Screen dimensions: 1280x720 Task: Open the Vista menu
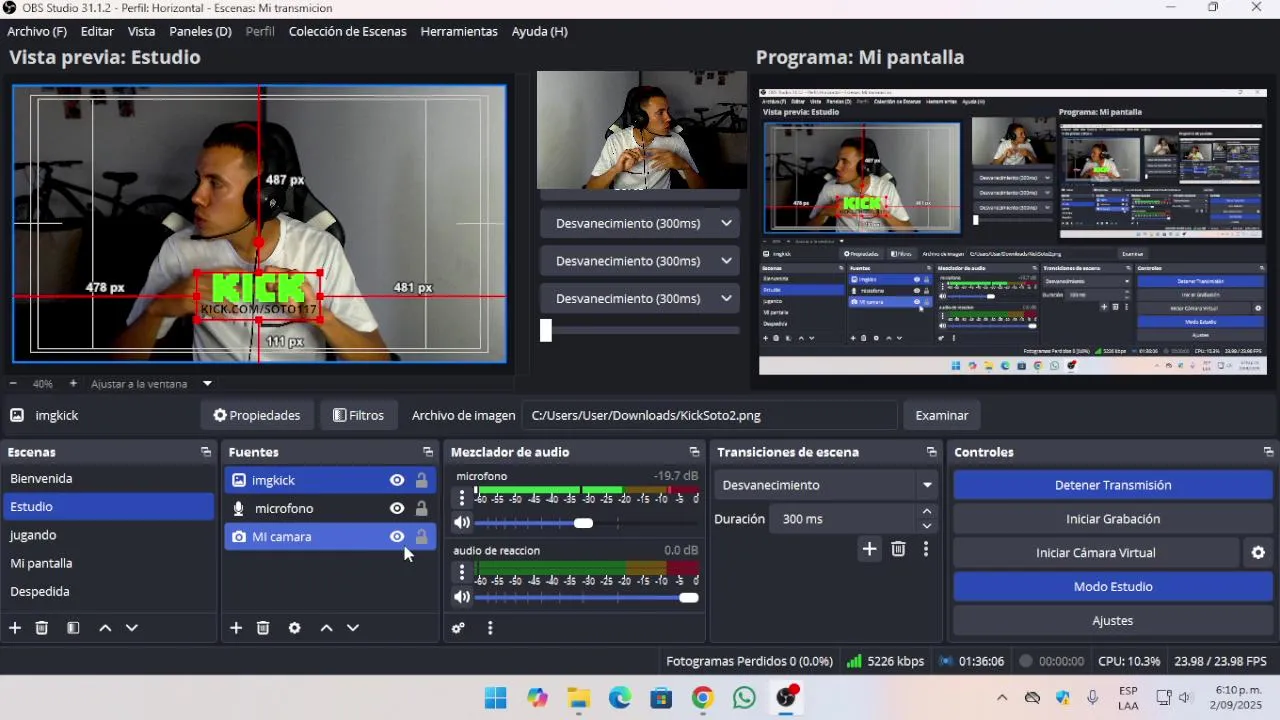(x=141, y=31)
